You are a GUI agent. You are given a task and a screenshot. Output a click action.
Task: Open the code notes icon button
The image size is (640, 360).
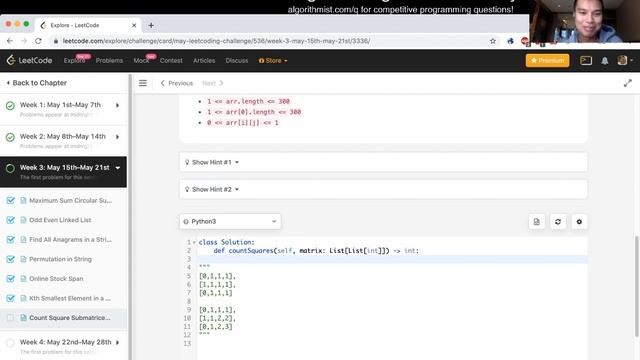(x=536, y=222)
